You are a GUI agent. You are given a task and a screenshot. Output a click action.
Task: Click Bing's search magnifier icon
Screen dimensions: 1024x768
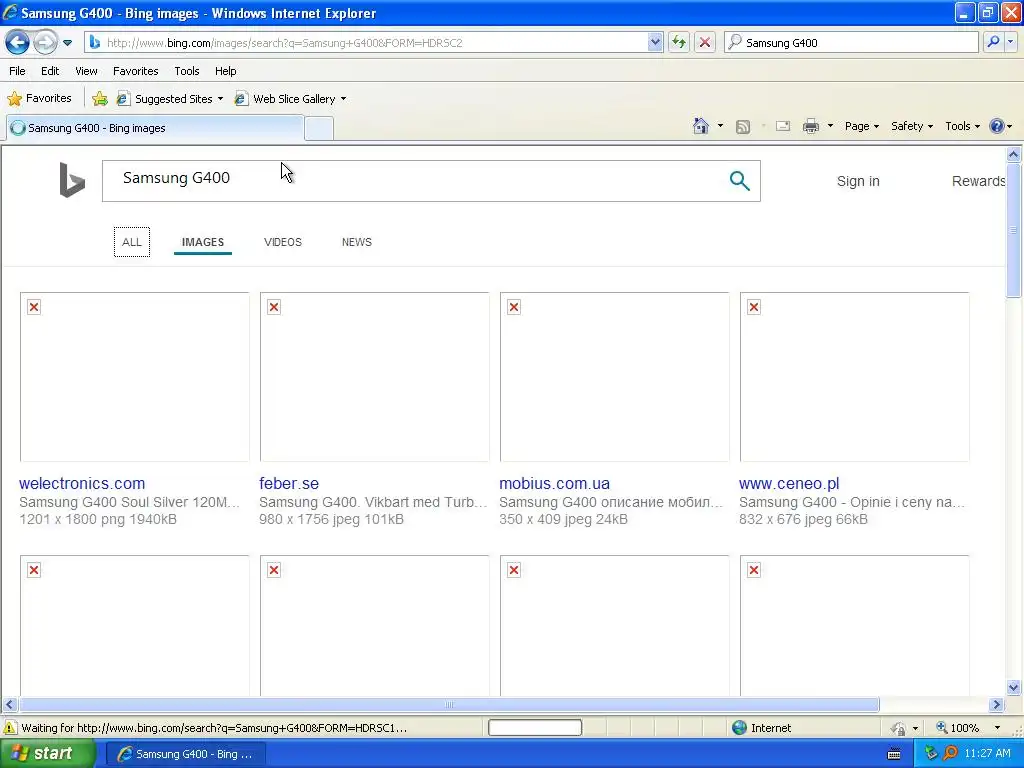(739, 180)
